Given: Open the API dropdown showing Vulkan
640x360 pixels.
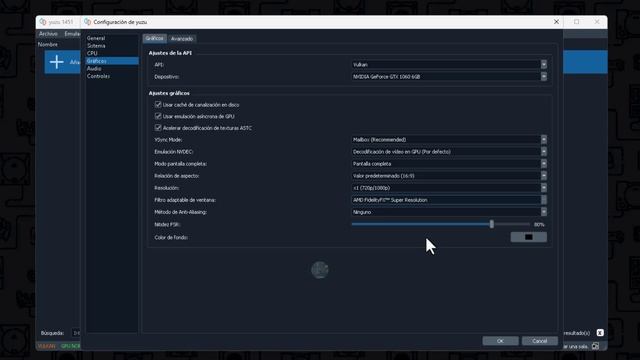Looking at the screenshot, I should [x=449, y=64].
